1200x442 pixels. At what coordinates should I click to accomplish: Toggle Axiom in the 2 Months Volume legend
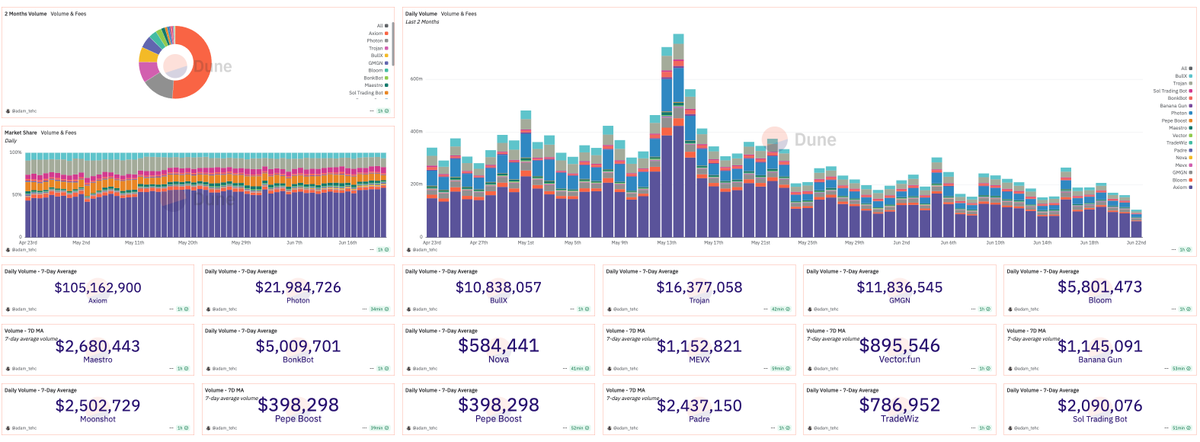378,33
